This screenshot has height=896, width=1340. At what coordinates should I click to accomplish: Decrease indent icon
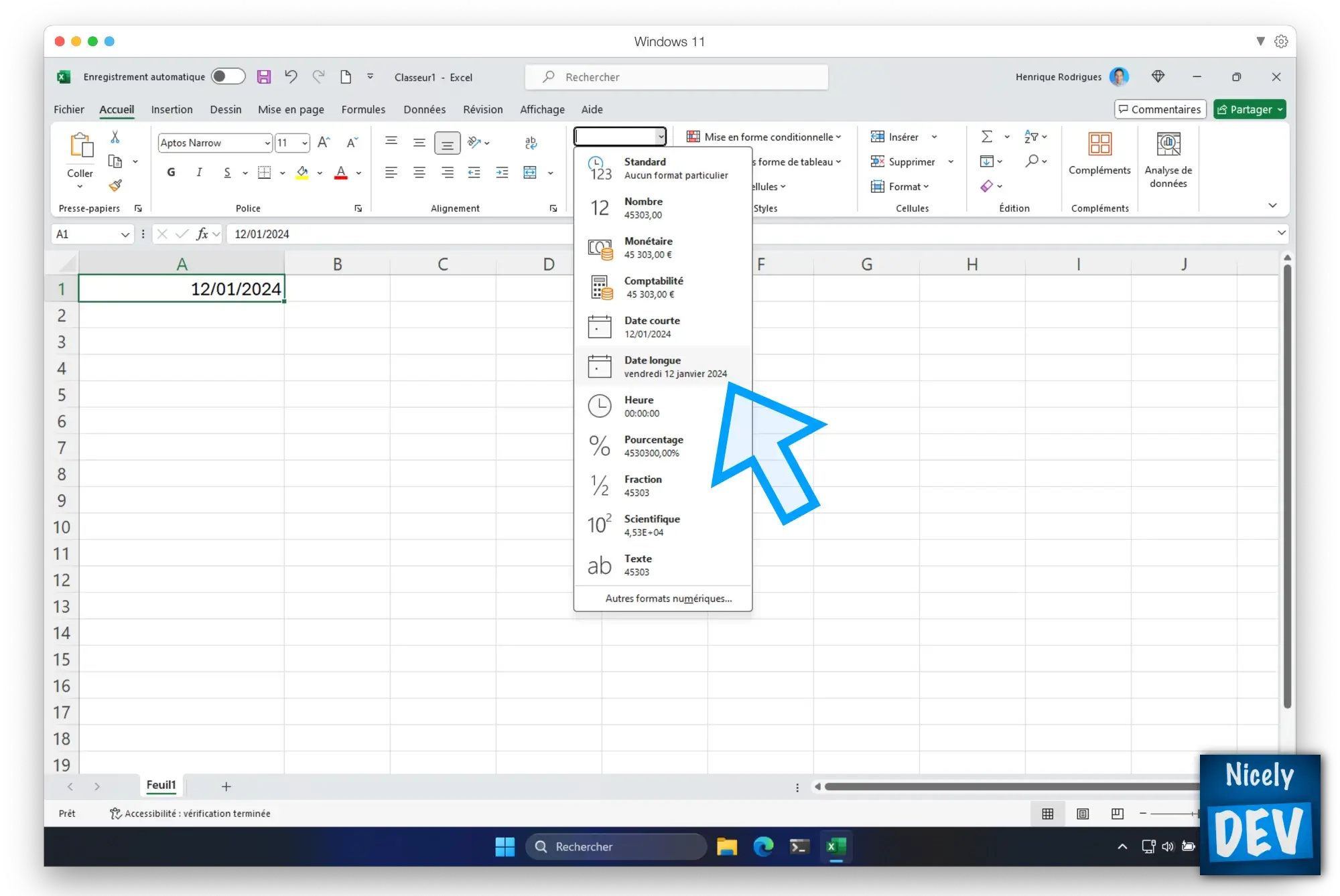tap(474, 173)
